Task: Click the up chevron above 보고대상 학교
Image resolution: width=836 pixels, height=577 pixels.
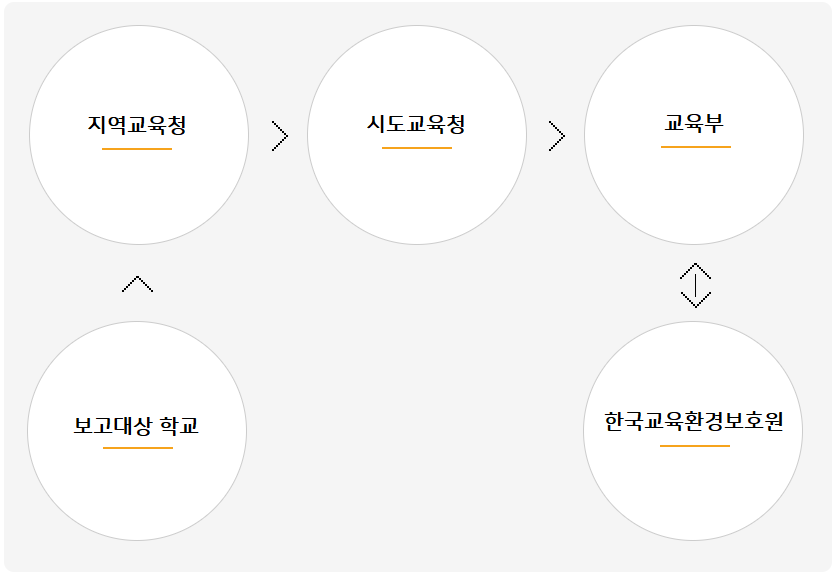Action: (138, 284)
